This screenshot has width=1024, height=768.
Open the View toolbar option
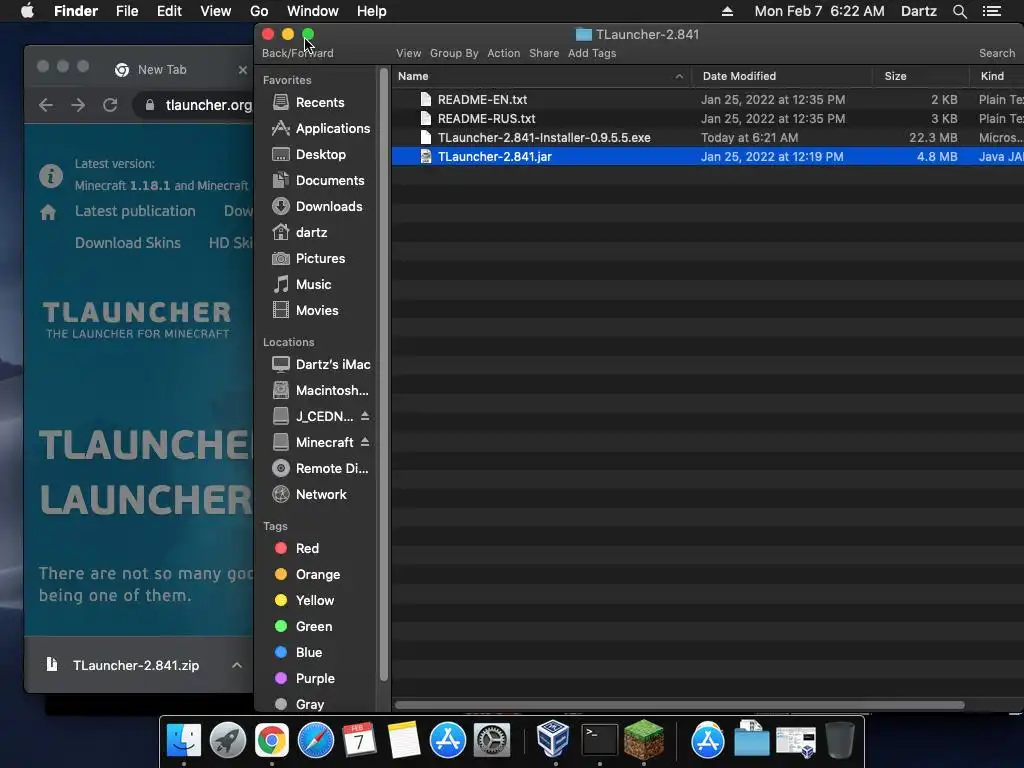click(408, 54)
